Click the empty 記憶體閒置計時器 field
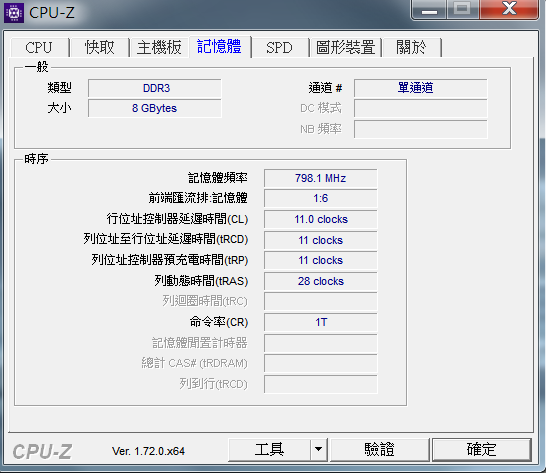Image resolution: width=546 pixels, height=473 pixels. point(321,343)
